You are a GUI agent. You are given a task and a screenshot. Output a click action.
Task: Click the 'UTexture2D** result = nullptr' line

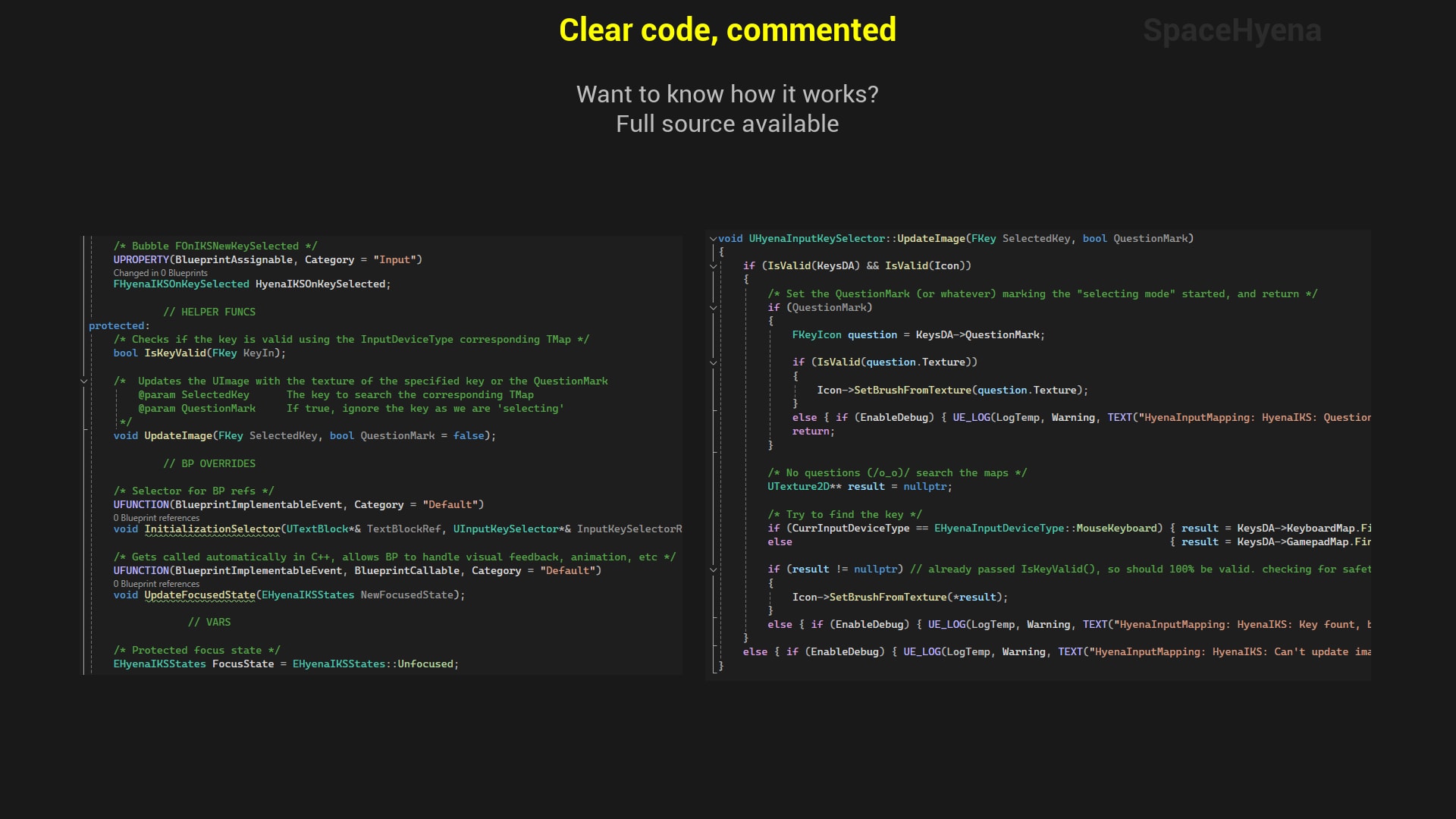pyautogui.click(x=859, y=487)
